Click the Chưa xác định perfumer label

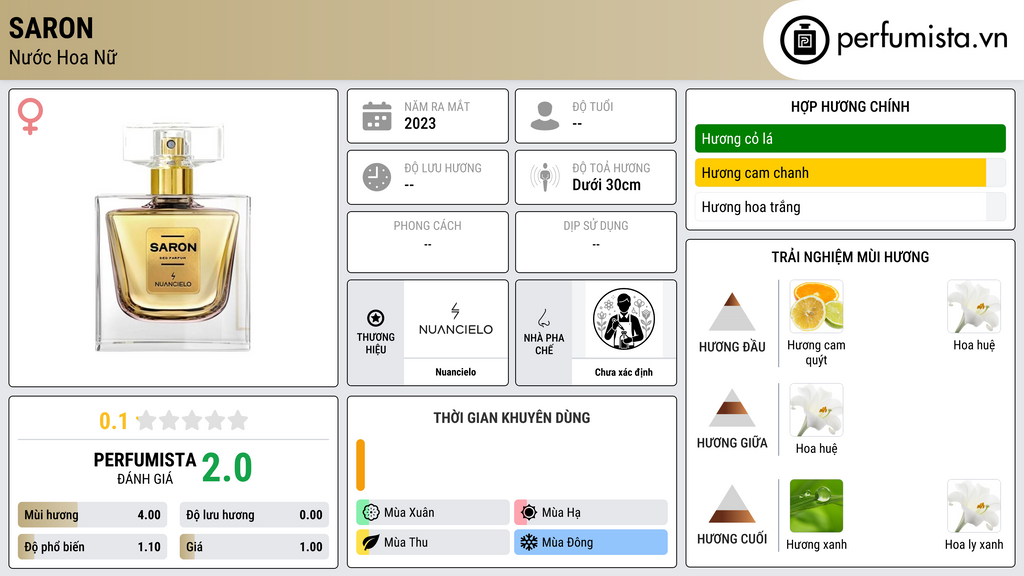(624, 372)
